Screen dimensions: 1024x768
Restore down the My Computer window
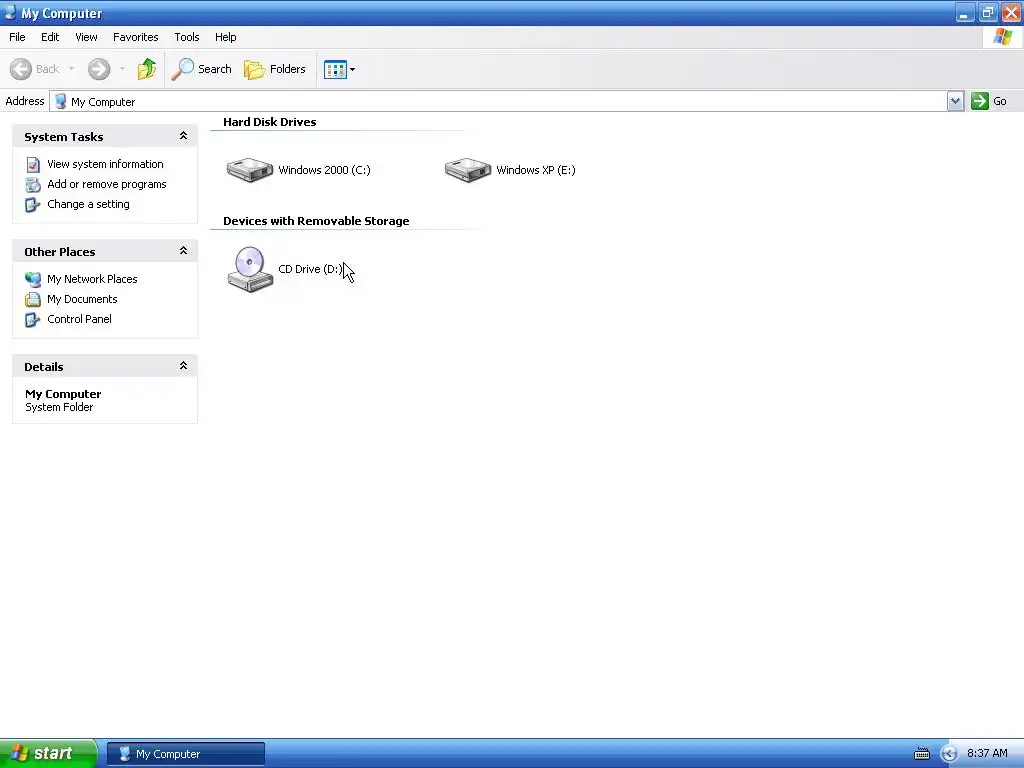tap(987, 12)
